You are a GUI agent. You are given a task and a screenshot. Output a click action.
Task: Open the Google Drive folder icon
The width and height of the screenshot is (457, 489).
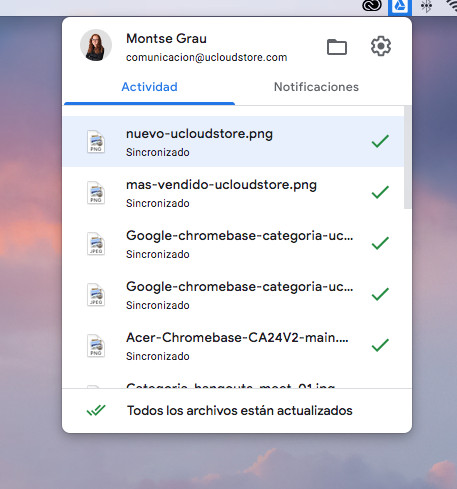(x=337, y=47)
